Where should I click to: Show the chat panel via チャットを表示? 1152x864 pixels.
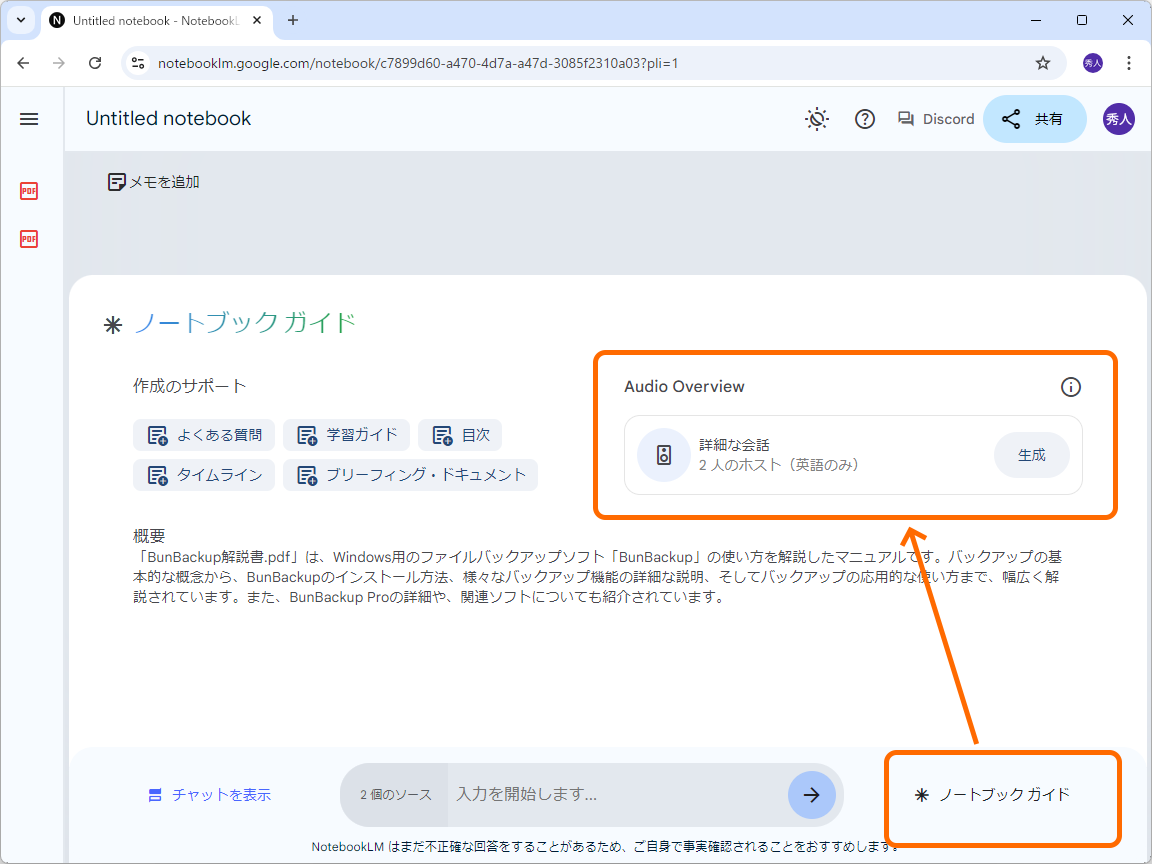click(209, 793)
